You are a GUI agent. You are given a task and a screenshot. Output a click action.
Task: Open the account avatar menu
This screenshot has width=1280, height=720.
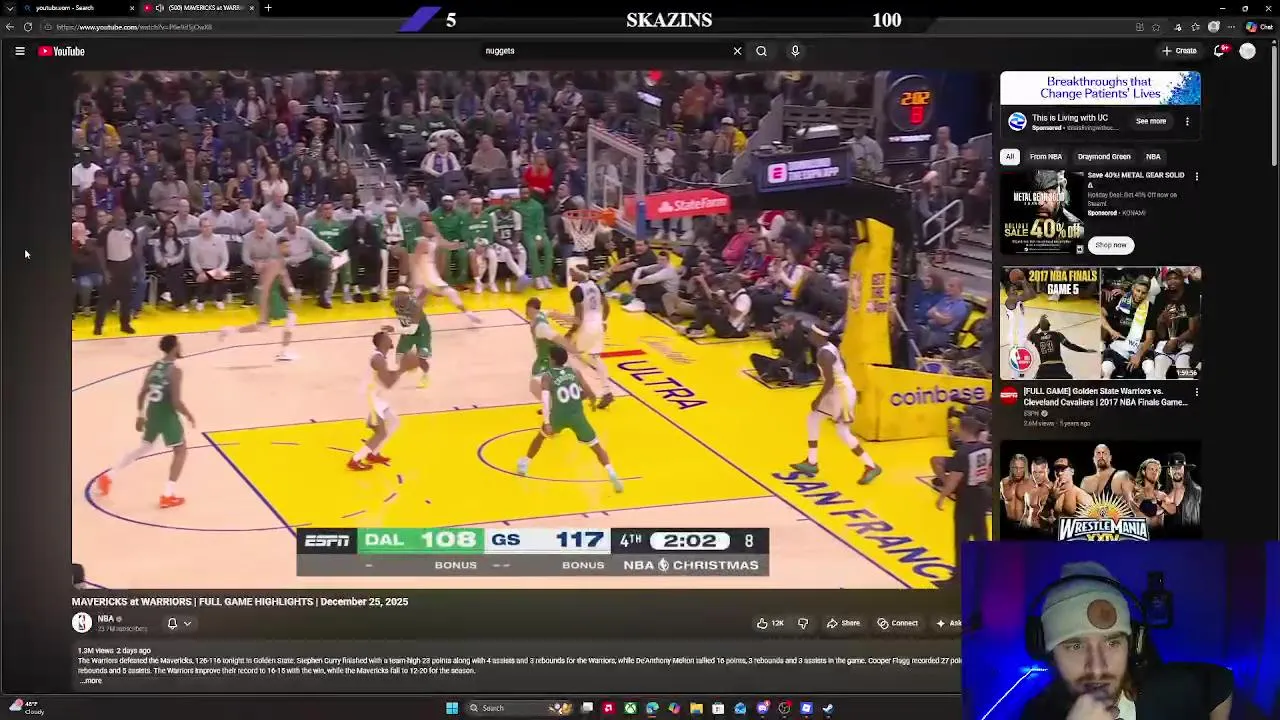click(x=1247, y=51)
